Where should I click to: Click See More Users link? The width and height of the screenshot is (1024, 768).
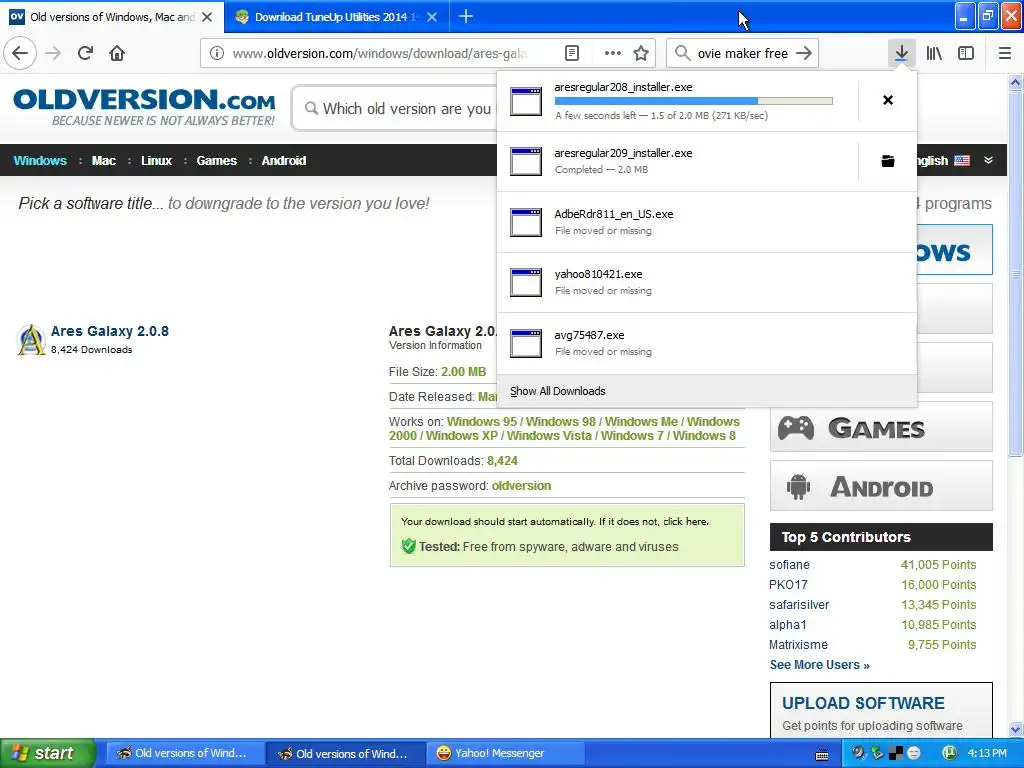pyautogui.click(x=820, y=665)
